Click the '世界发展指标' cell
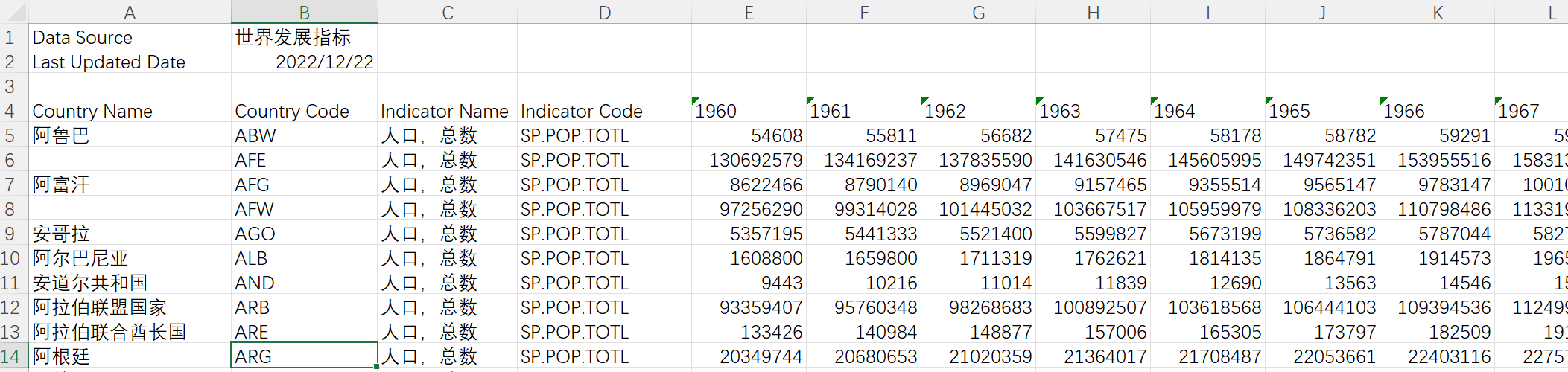The height and width of the screenshot is (372, 1568). (x=304, y=37)
